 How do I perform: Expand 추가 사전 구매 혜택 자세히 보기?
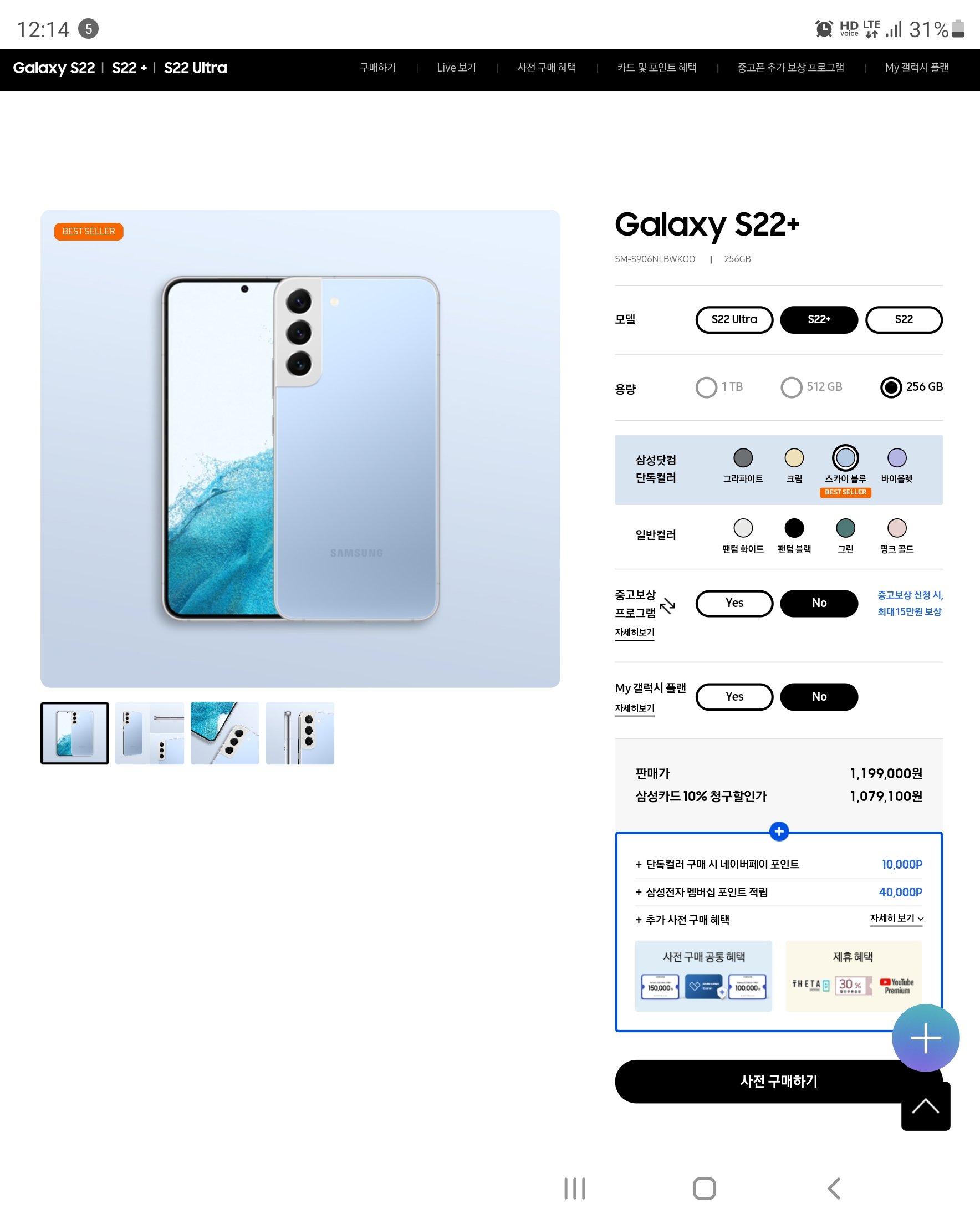(896, 919)
